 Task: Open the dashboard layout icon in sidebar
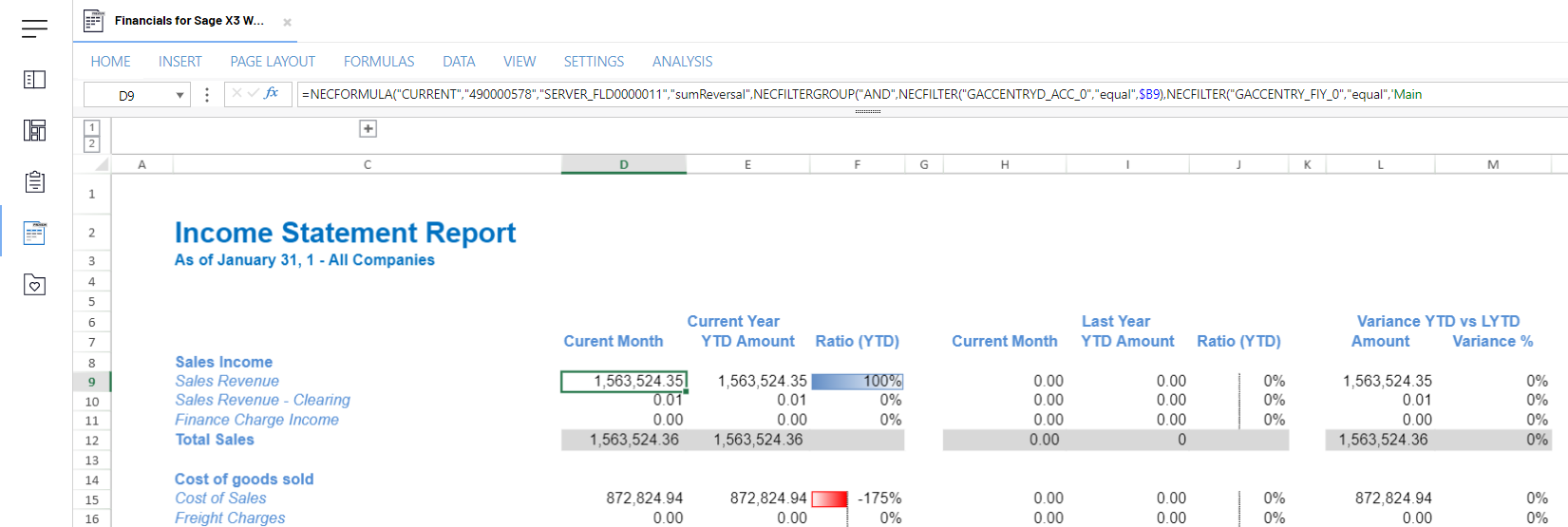(34, 130)
